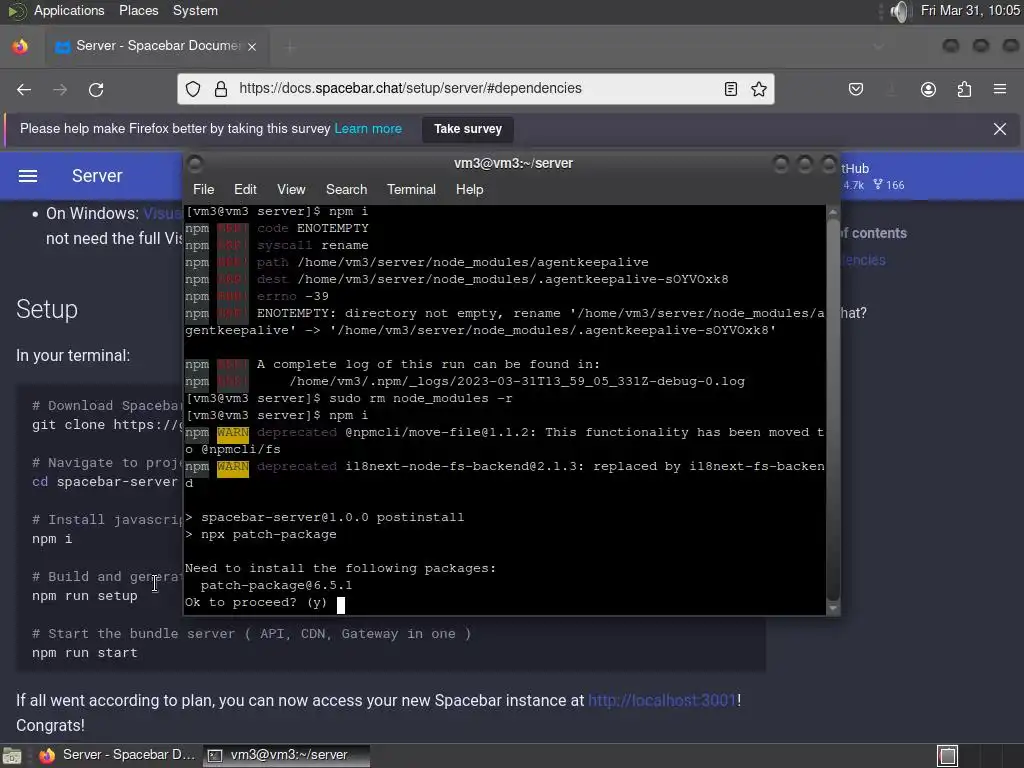The image size is (1024, 768).
Task: Switch to vm3@vm3:~/server via the taskbar button
Action: [x=287, y=755]
